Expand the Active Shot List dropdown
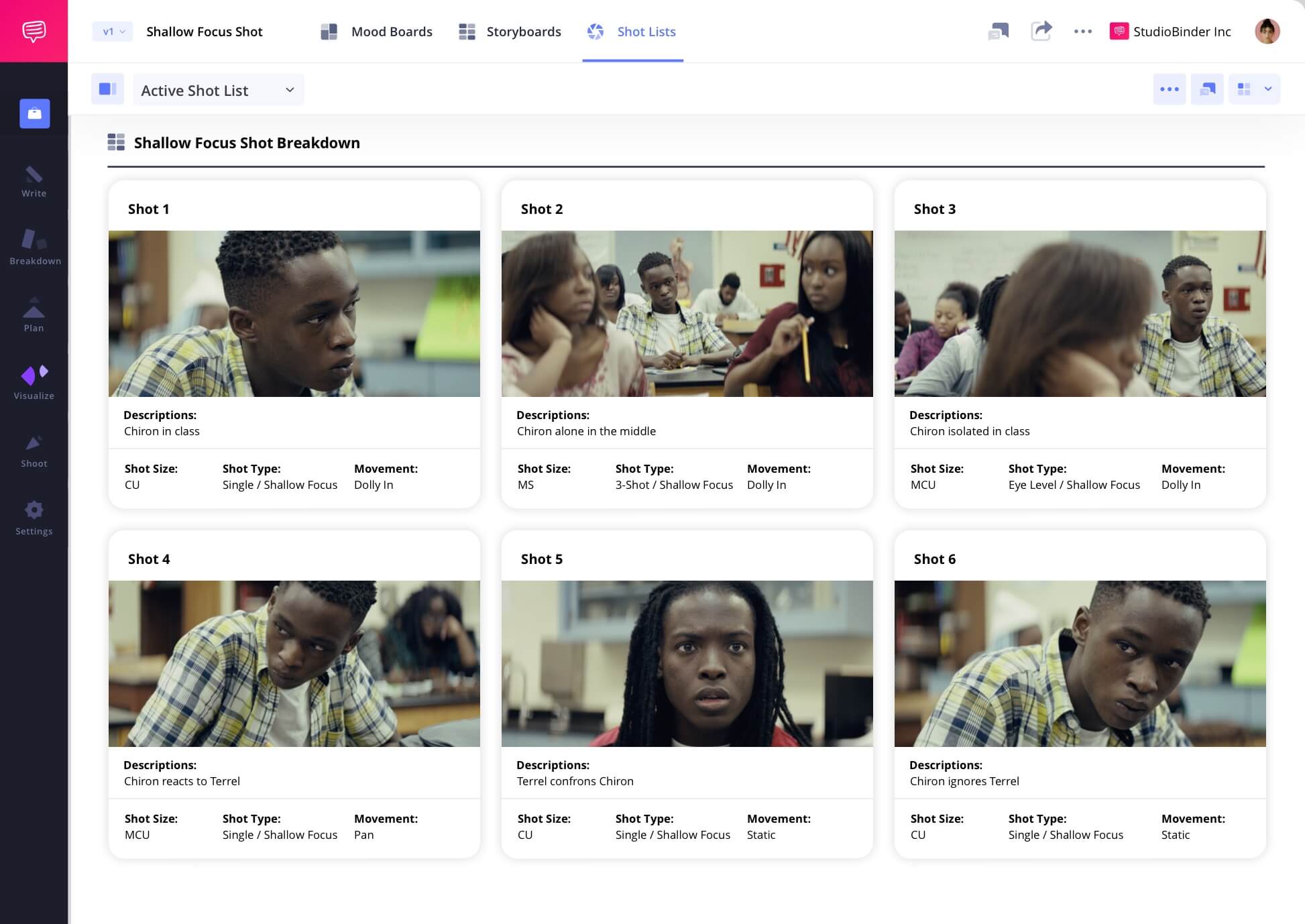This screenshot has height=924, width=1305. [218, 89]
